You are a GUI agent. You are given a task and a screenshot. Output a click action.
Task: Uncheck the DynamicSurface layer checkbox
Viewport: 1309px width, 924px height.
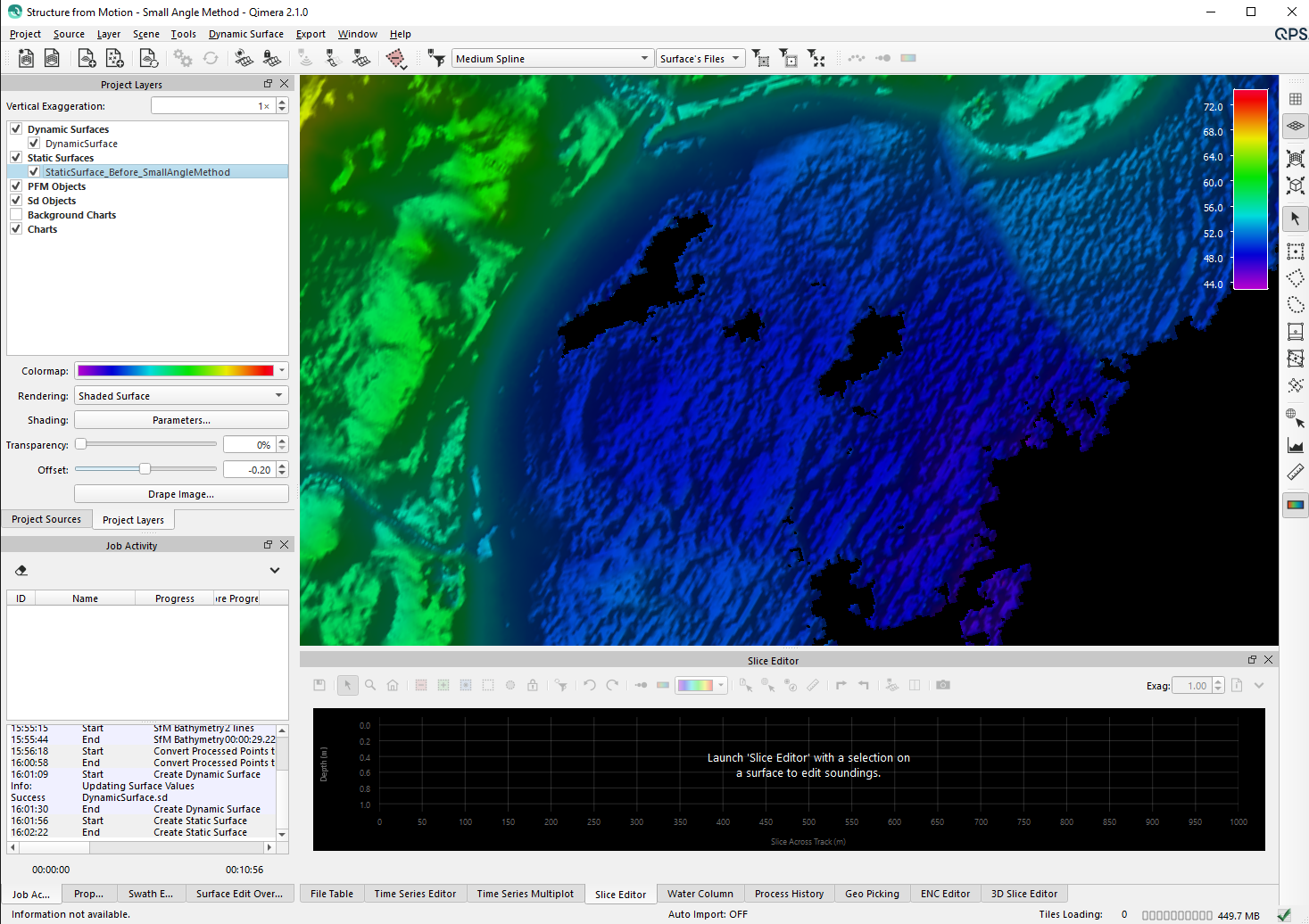(x=34, y=143)
